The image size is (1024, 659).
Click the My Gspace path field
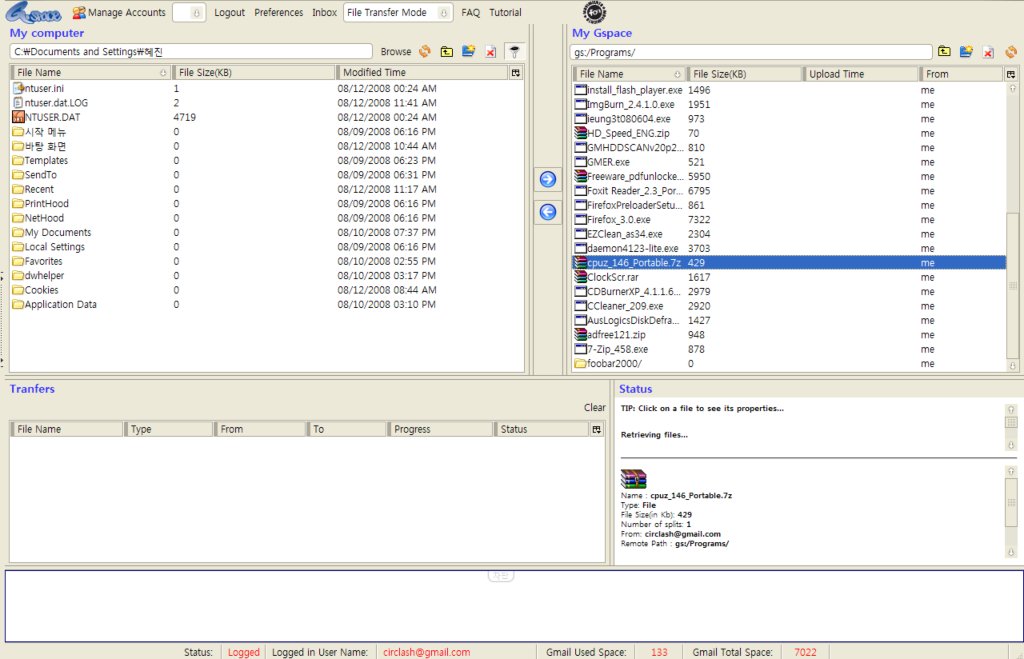750,52
